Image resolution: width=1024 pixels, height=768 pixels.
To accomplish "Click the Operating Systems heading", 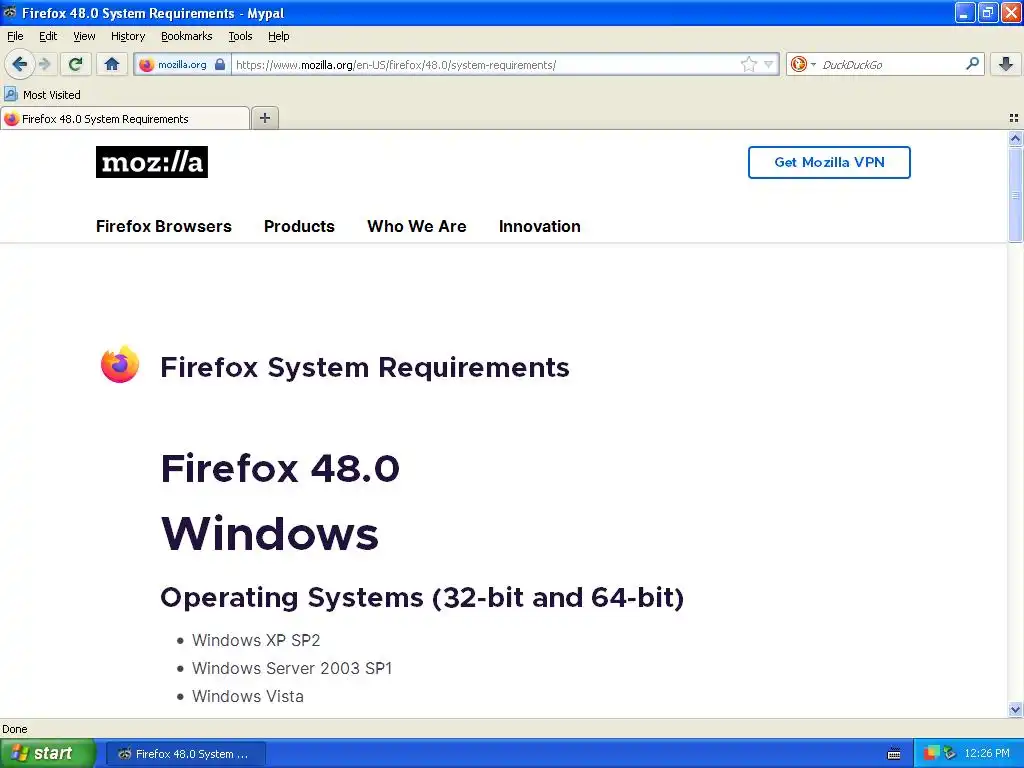I will click(x=422, y=598).
